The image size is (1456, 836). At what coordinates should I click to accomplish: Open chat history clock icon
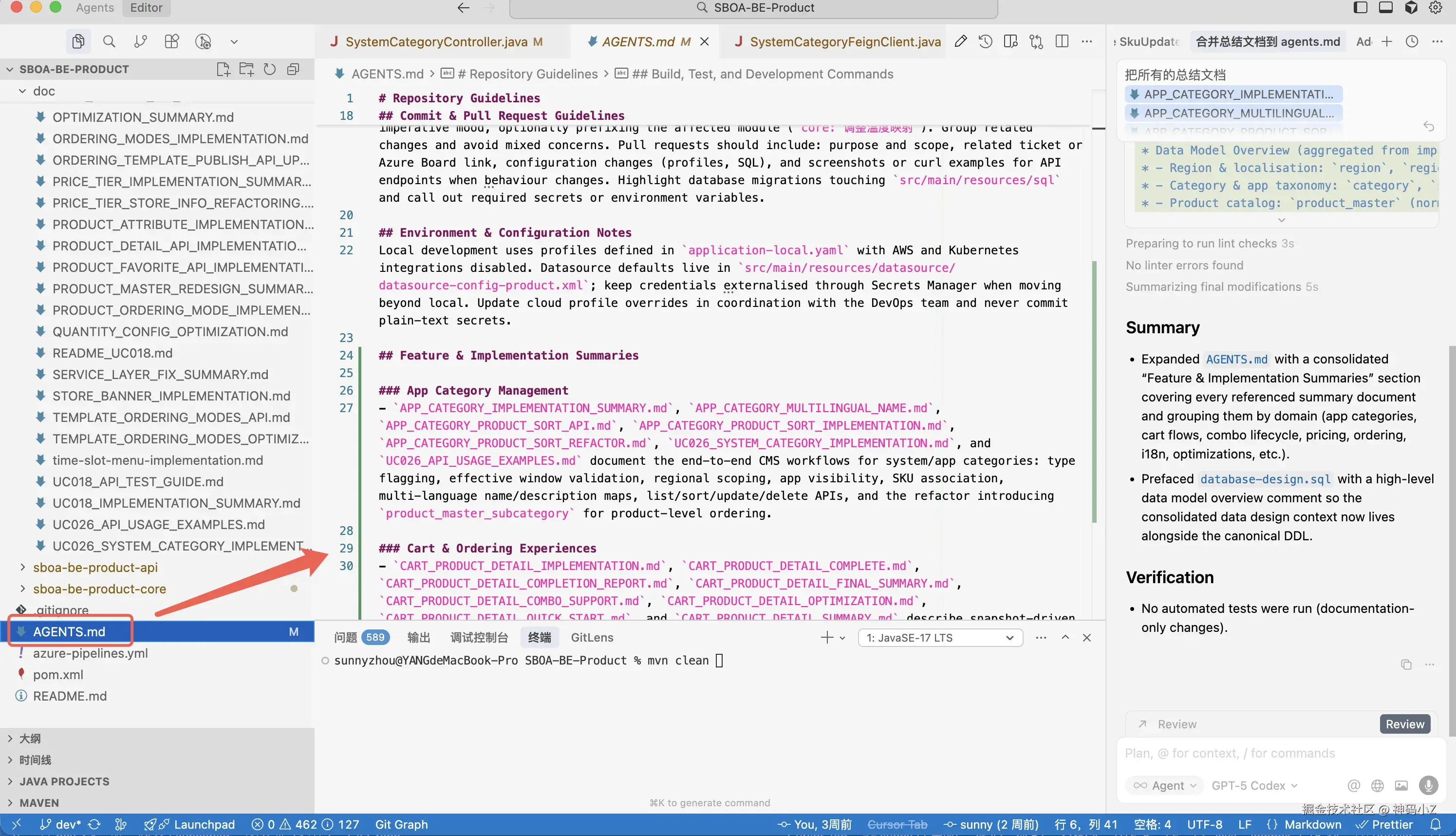tap(1412, 41)
